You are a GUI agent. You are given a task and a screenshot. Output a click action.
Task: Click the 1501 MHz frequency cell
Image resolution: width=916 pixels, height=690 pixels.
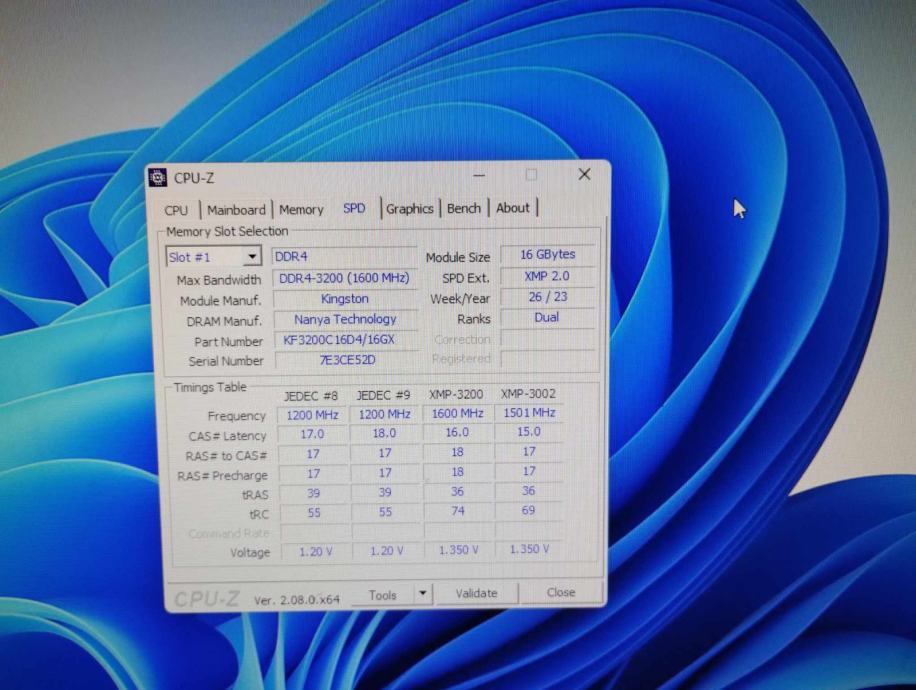(529, 412)
